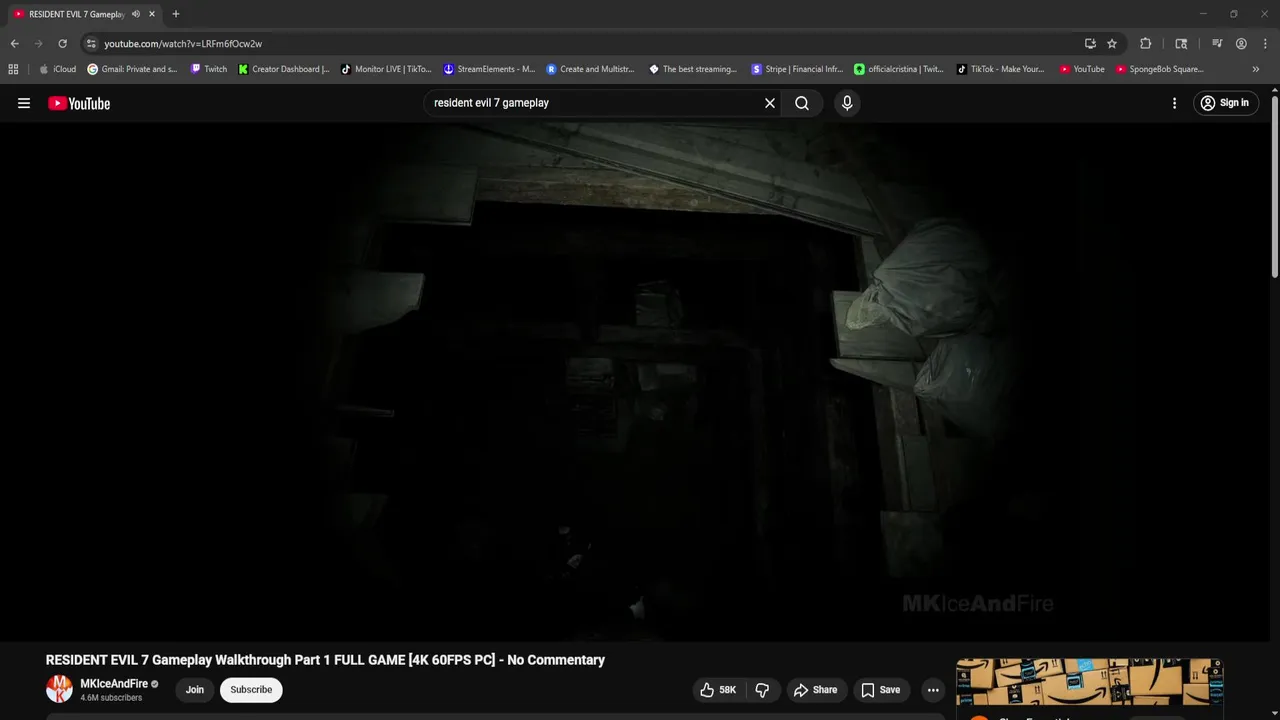Join the MKIceAndFire channel membership
1280x720 pixels.
point(195,690)
